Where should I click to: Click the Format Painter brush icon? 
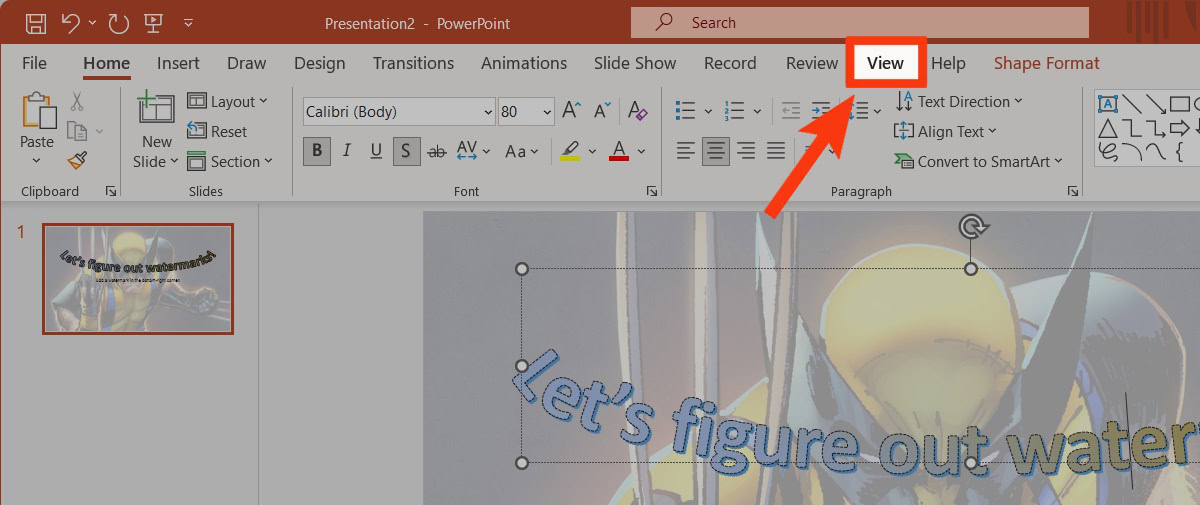(77, 160)
